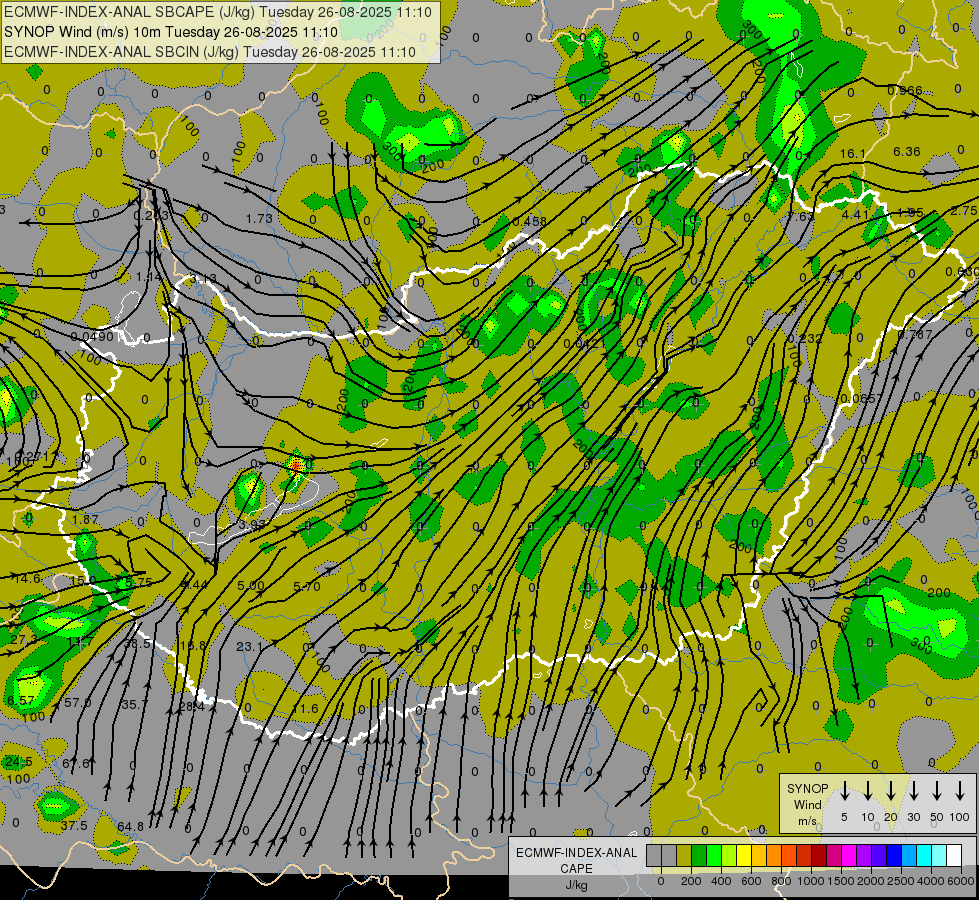Click the 1.73 value on the map
The image size is (979, 900).
pos(258,219)
